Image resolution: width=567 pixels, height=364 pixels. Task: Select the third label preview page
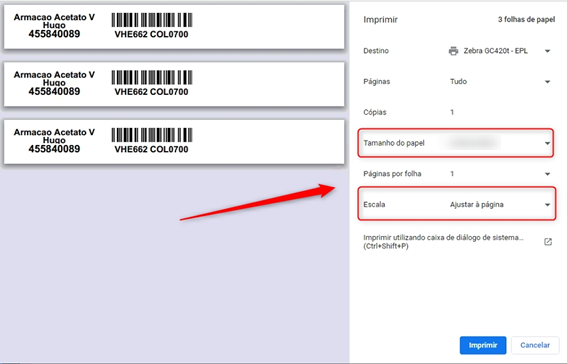(174, 142)
